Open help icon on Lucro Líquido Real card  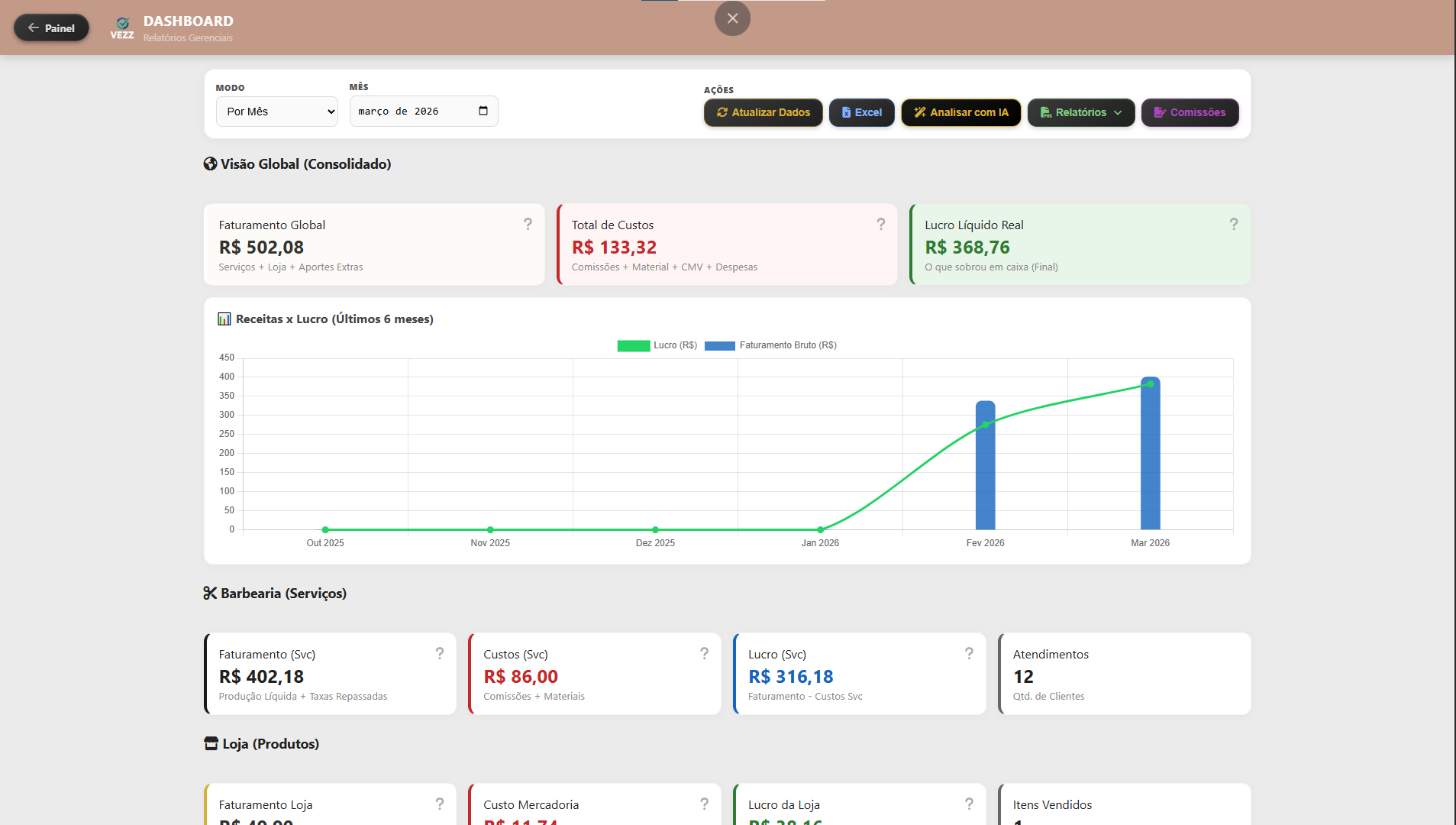coord(1233,224)
